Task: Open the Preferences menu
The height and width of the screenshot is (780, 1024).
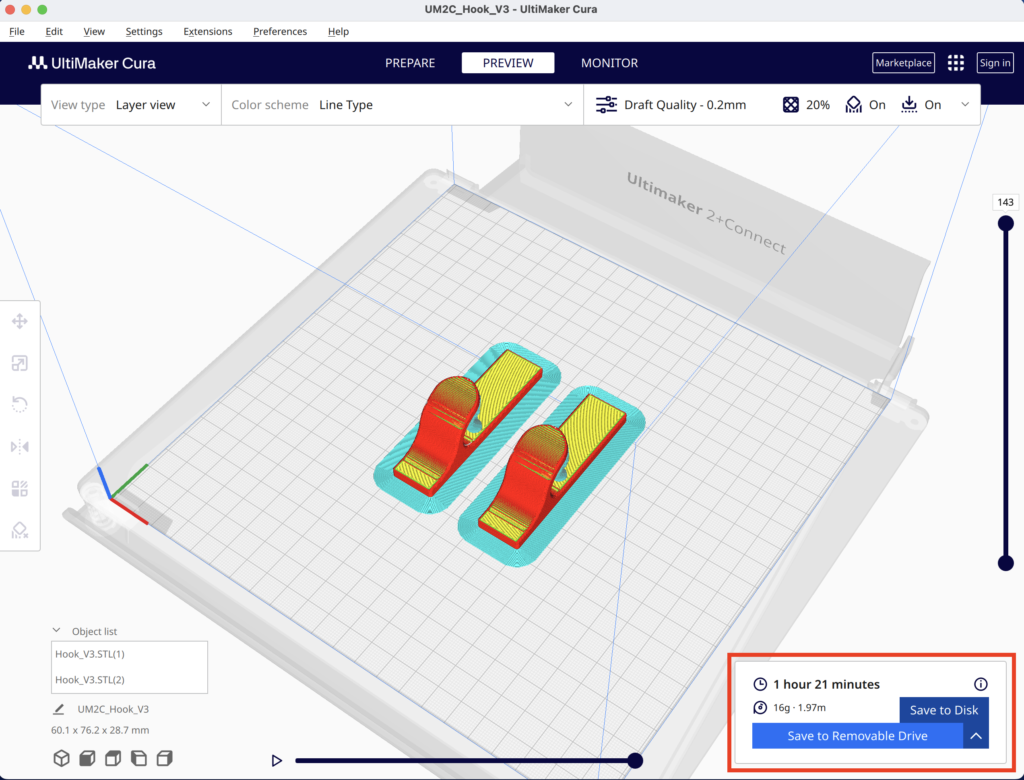Action: pos(280,31)
